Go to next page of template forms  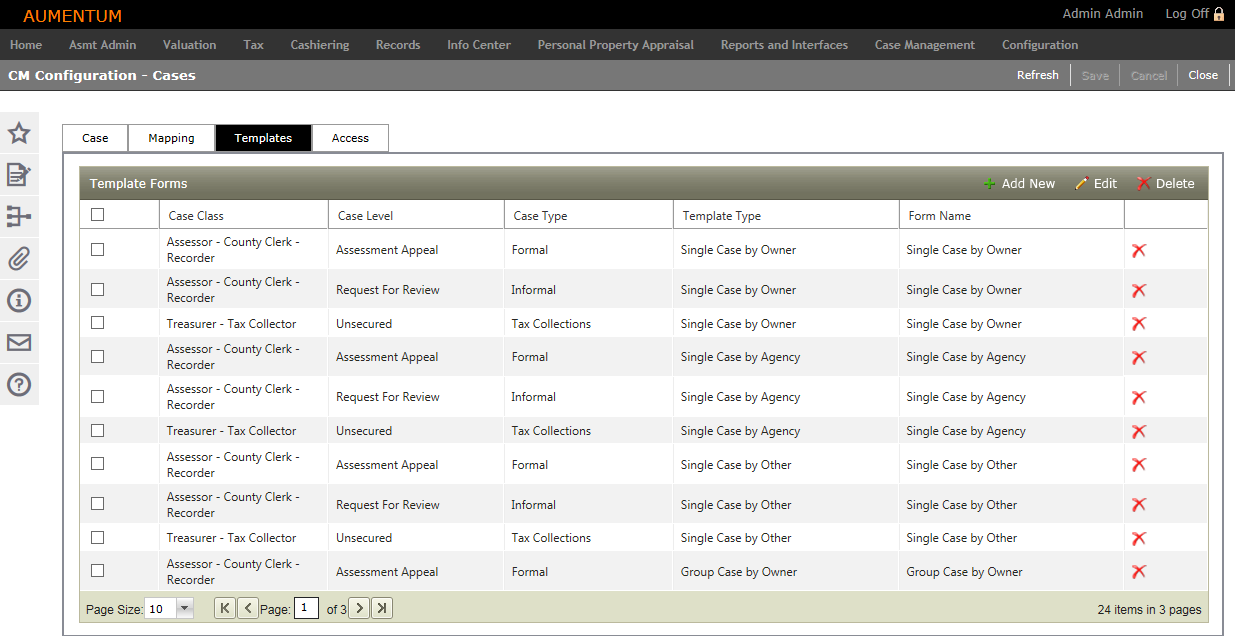click(360, 608)
